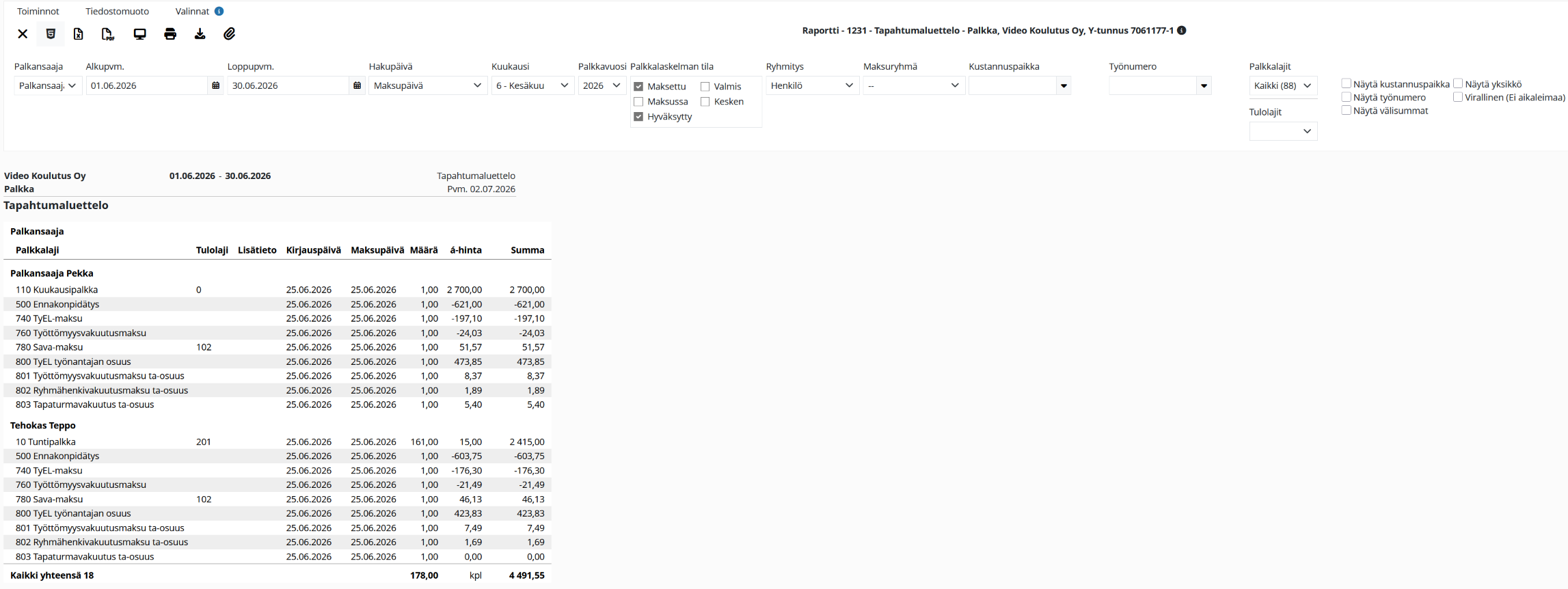This screenshot has width=1568, height=589.
Task: Open calendar picker for Alkupvm. date
Action: coord(215,85)
